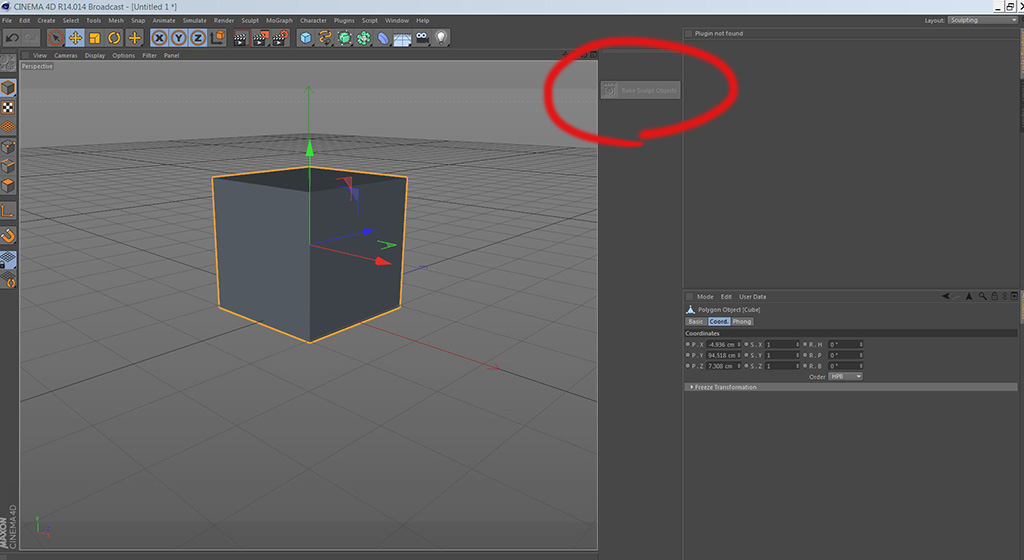
Task: Switch to the Basic tab
Action: pos(696,321)
